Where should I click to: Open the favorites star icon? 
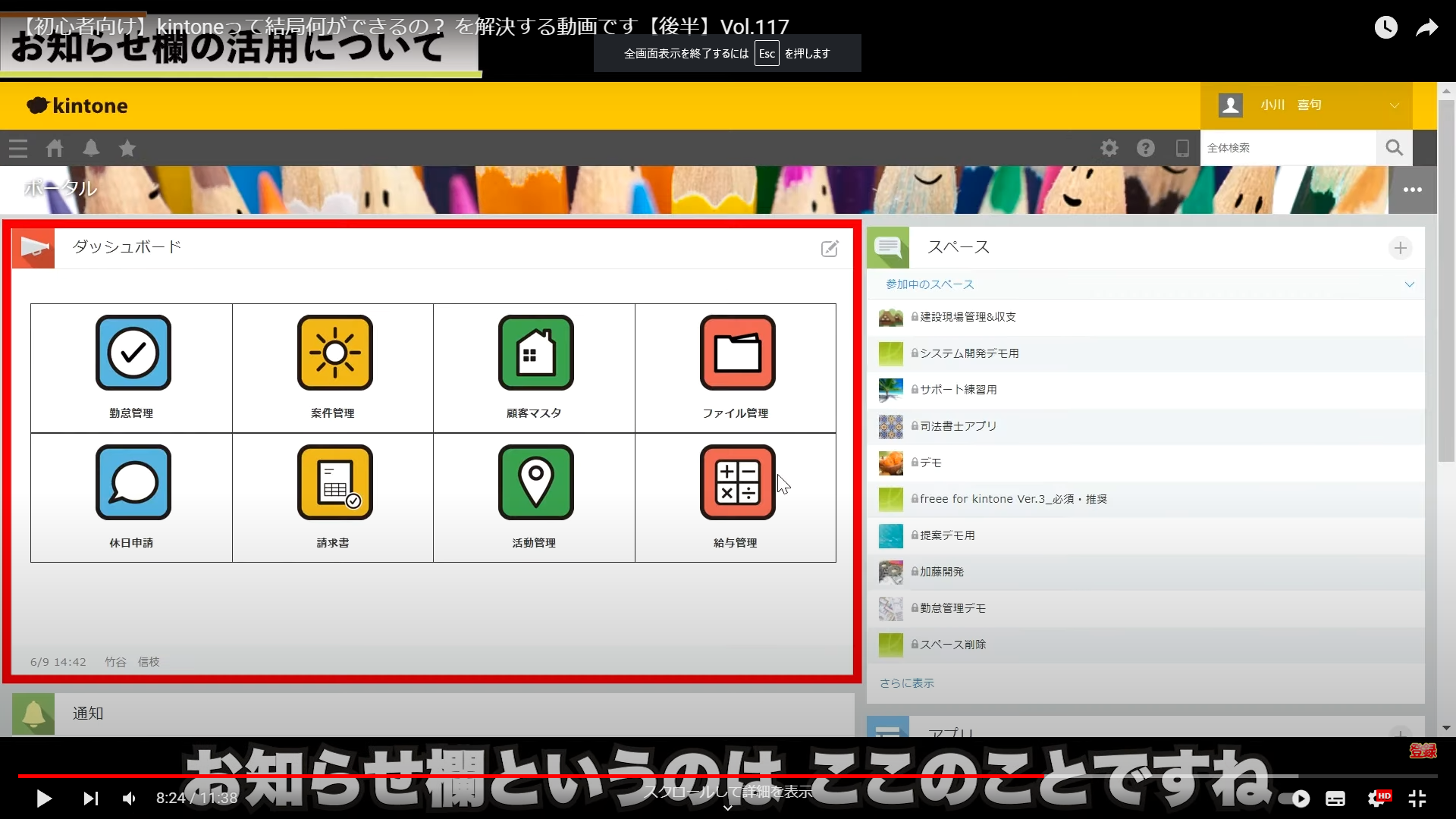[x=127, y=149]
